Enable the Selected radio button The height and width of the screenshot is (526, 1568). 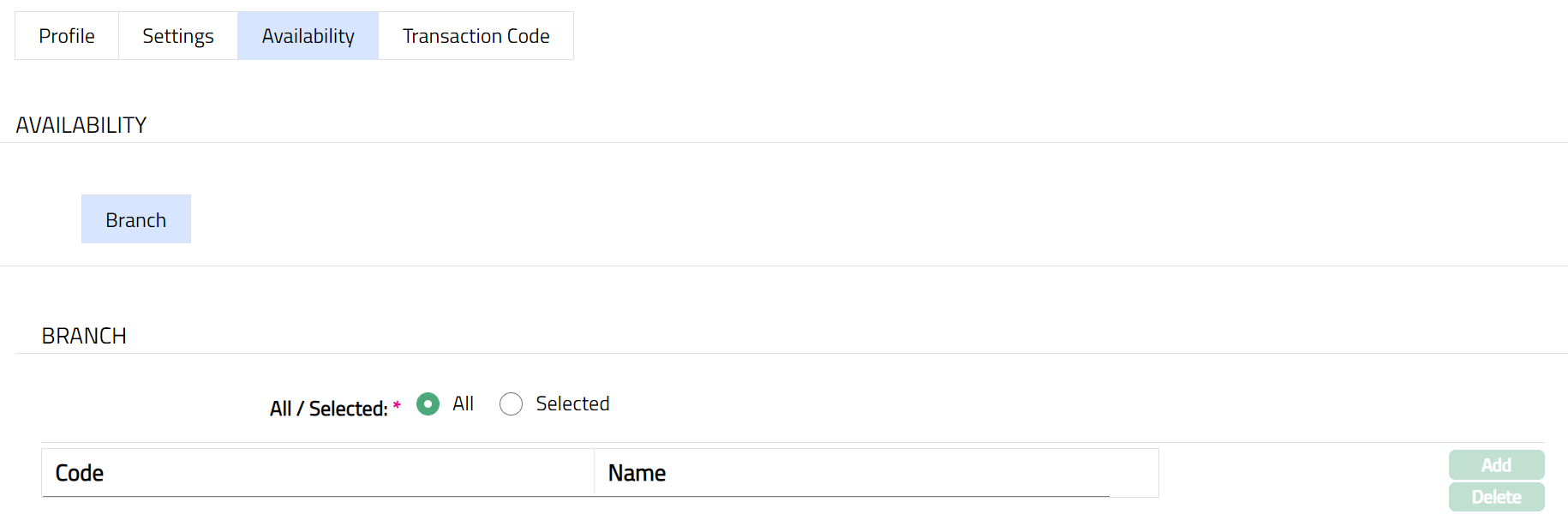511,403
